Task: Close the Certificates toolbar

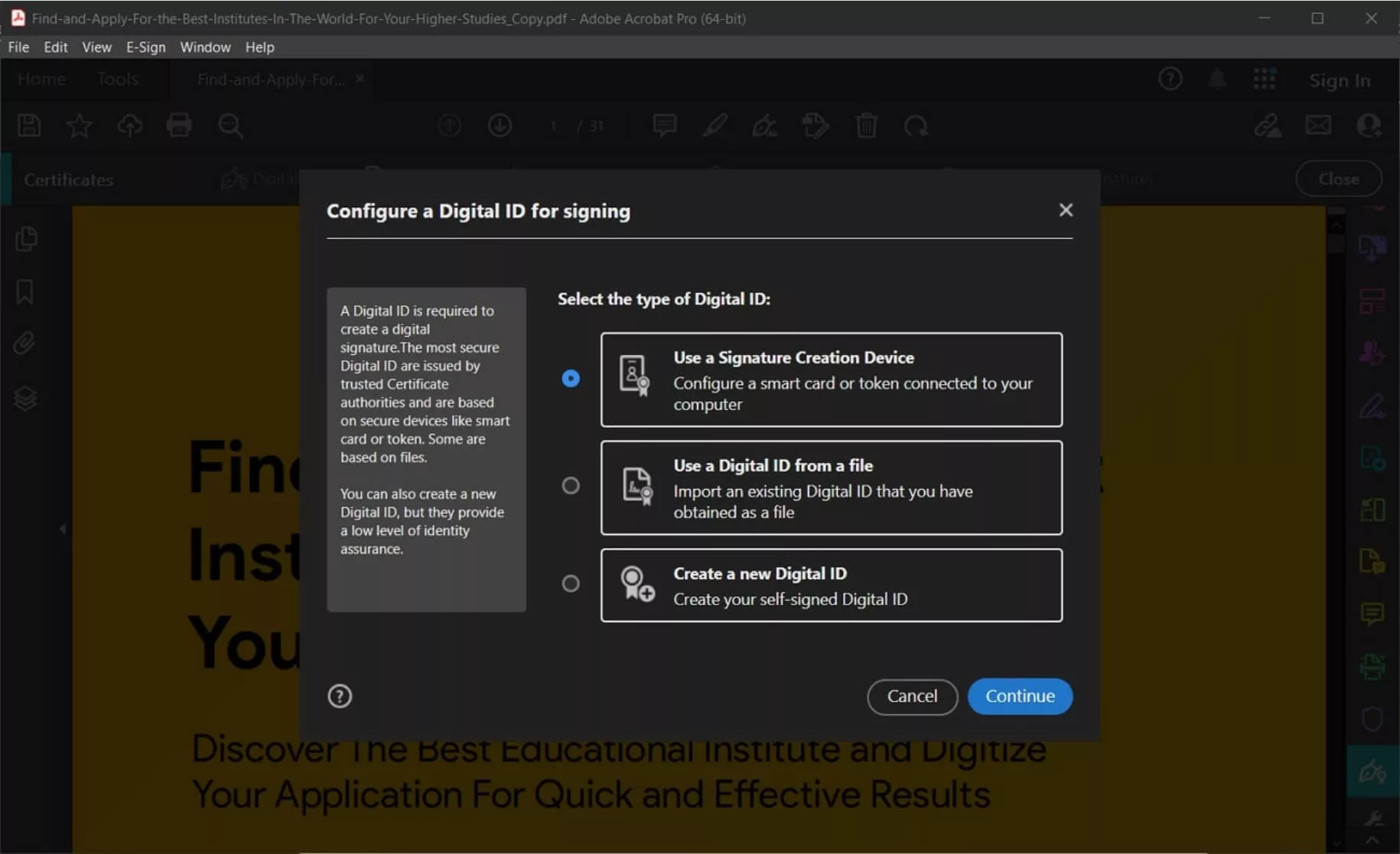Action: [1339, 178]
